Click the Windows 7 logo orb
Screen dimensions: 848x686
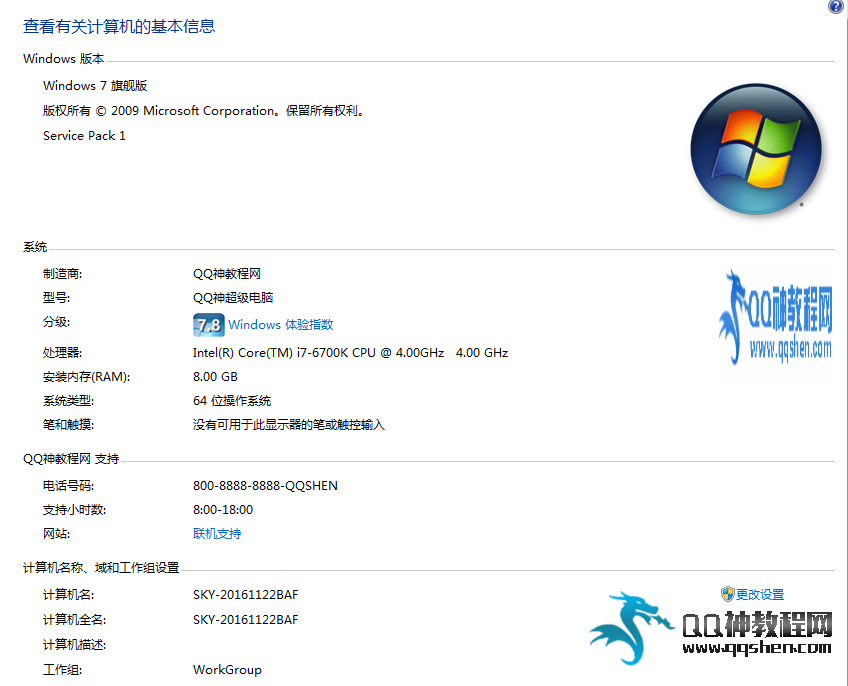[x=756, y=149]
